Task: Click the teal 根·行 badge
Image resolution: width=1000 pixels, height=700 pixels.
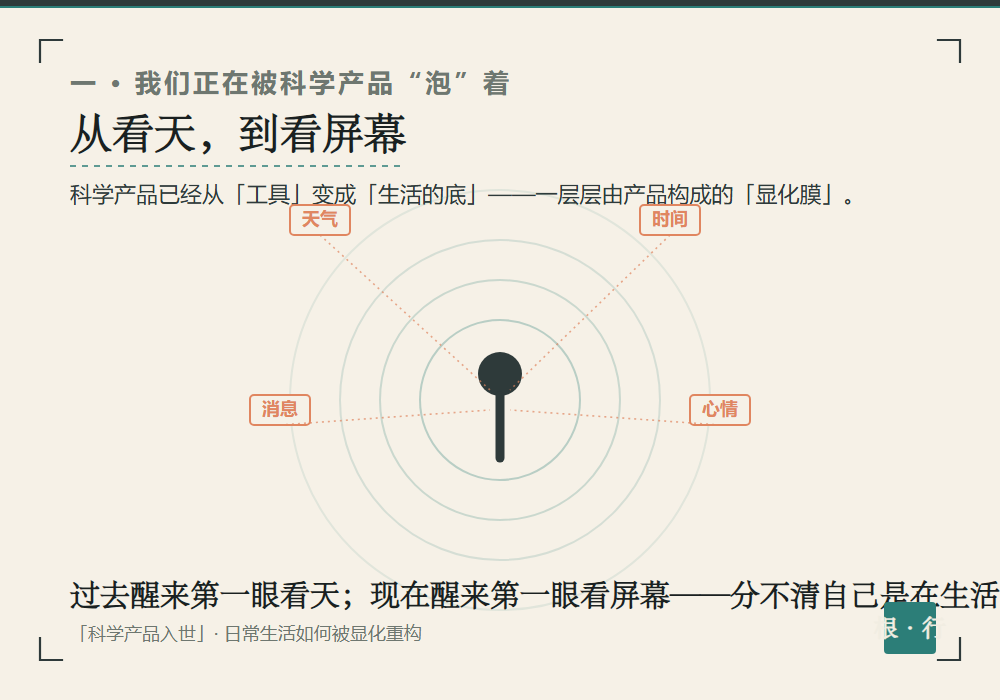Action: coord(909,628)
